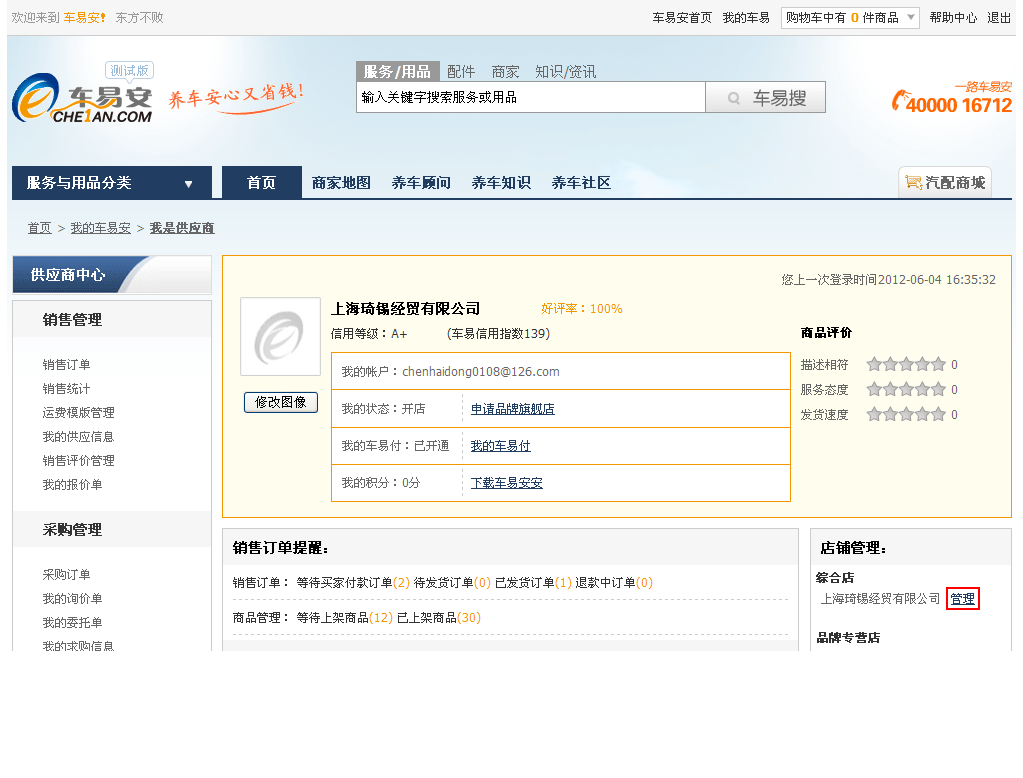Open 养车顾问 in the navigation bar

tap(421, 183)
